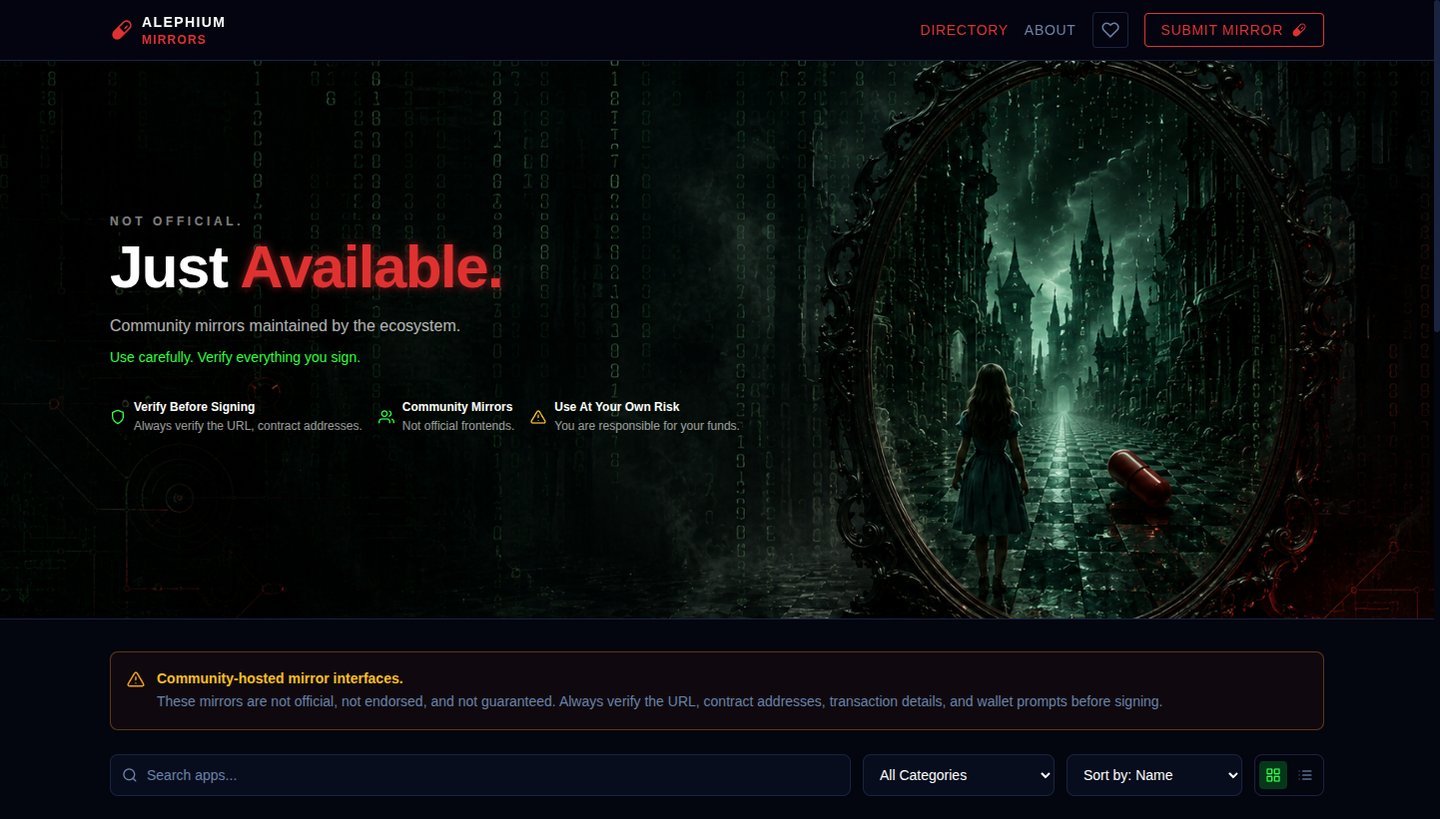This screenshot has height=819, width=1440.
Task: Click the ALEPHIUM MIRRORS brand text link
Action: [184, 30]
